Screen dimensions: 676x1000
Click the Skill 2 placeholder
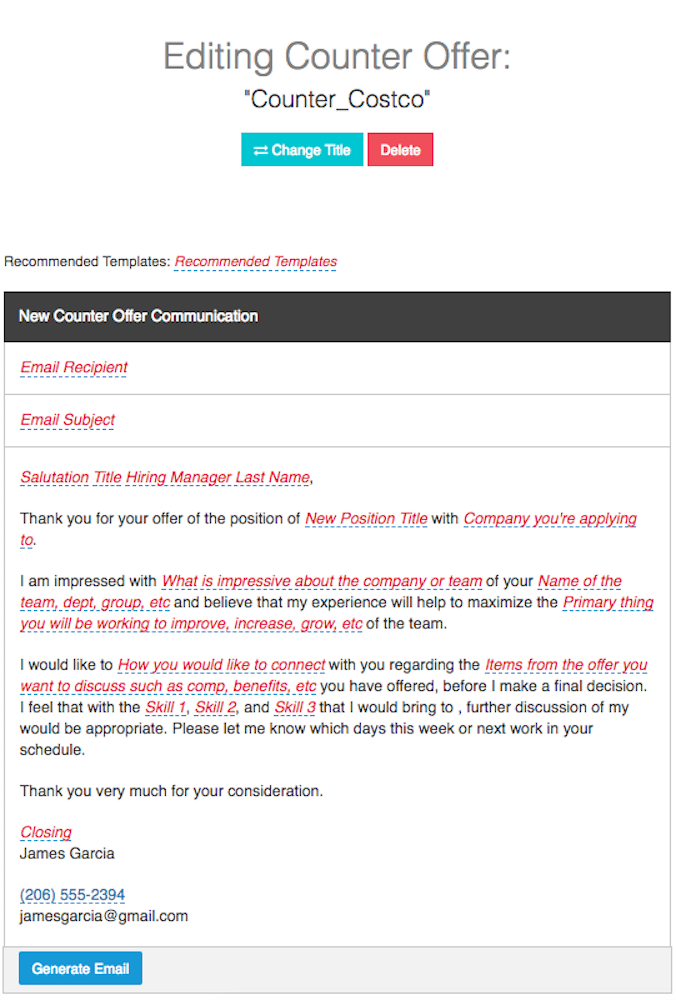tap(215, 708)
